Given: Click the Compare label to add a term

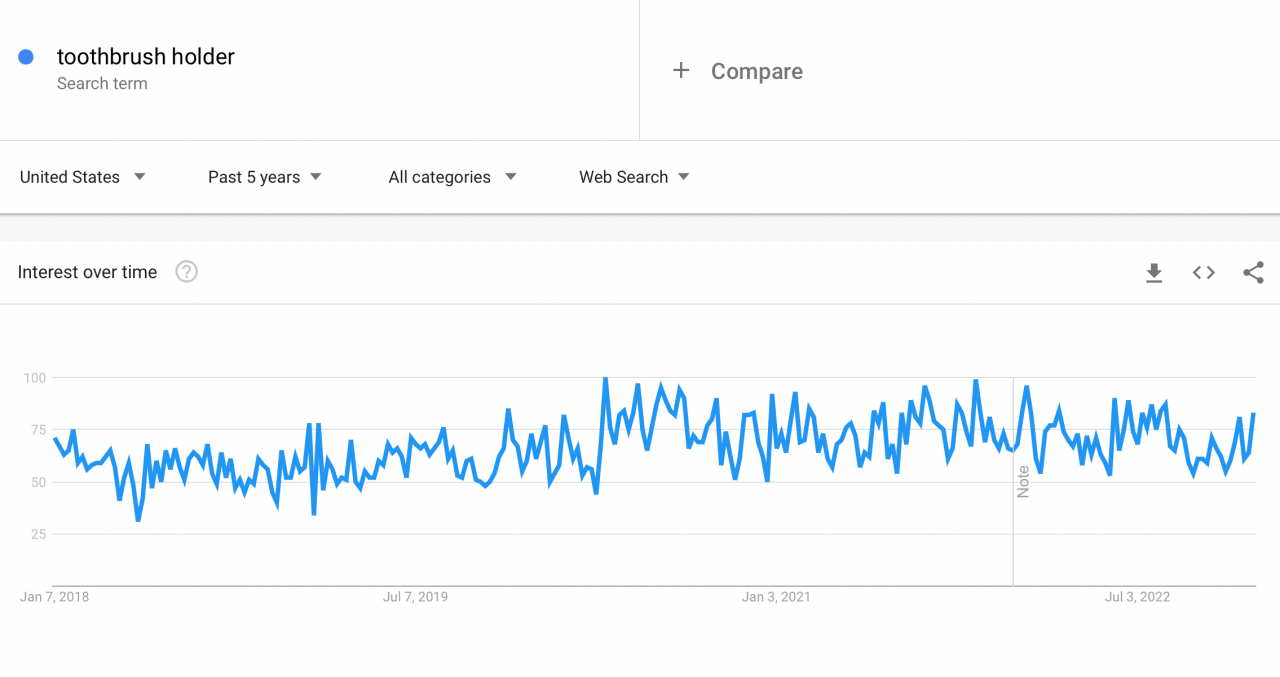Looking at the screenshot, I should (757, 71).
